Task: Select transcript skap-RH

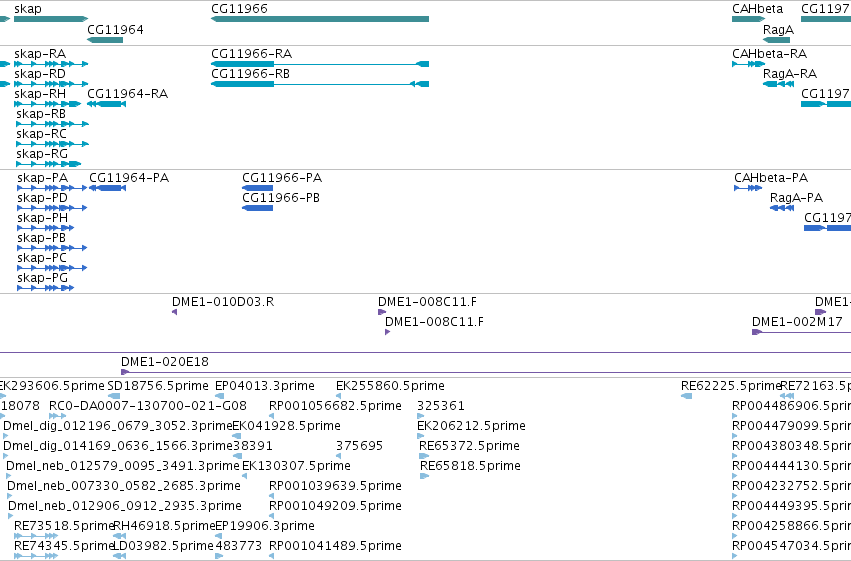Action: [48, 104]
